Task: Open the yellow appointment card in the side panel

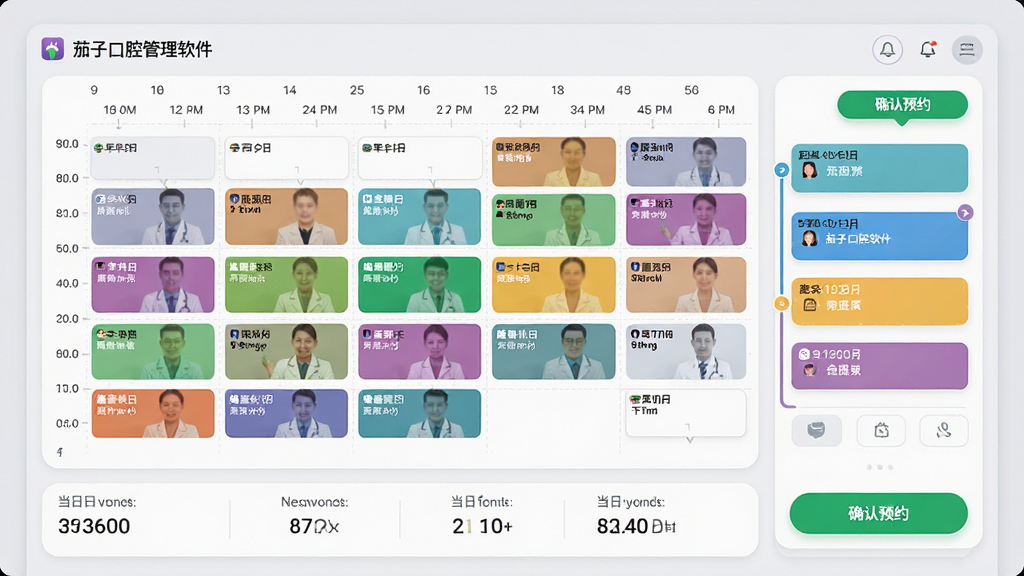Action: click(x=880, y=301)
